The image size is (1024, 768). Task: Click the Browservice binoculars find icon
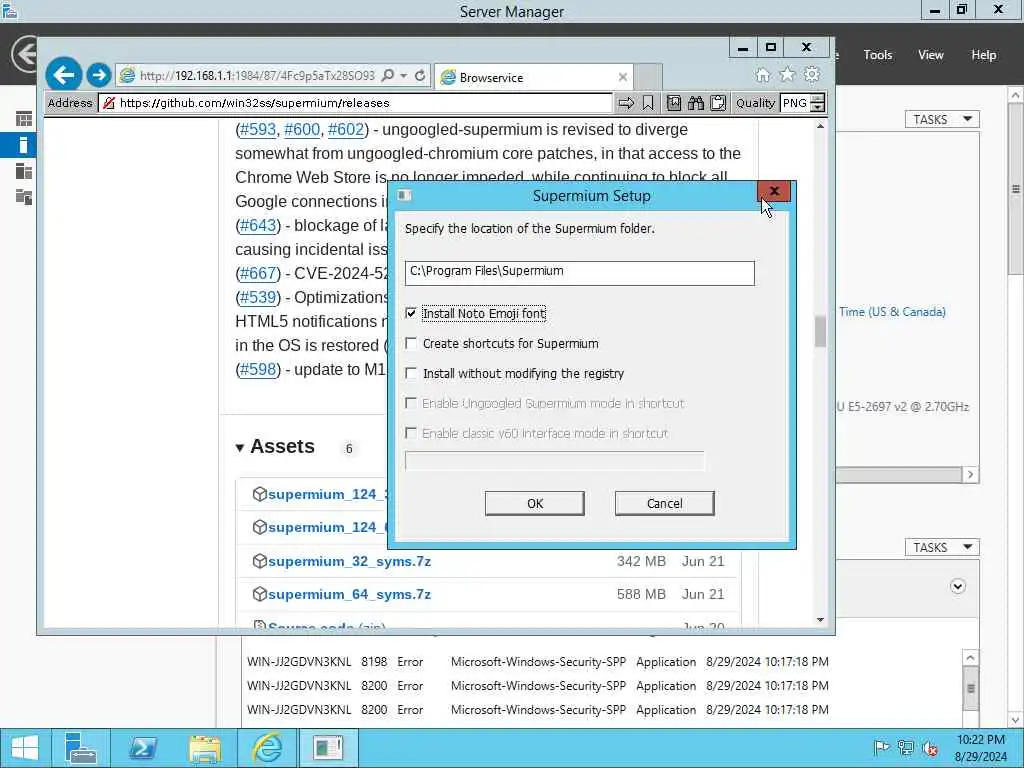coord(696,103)
